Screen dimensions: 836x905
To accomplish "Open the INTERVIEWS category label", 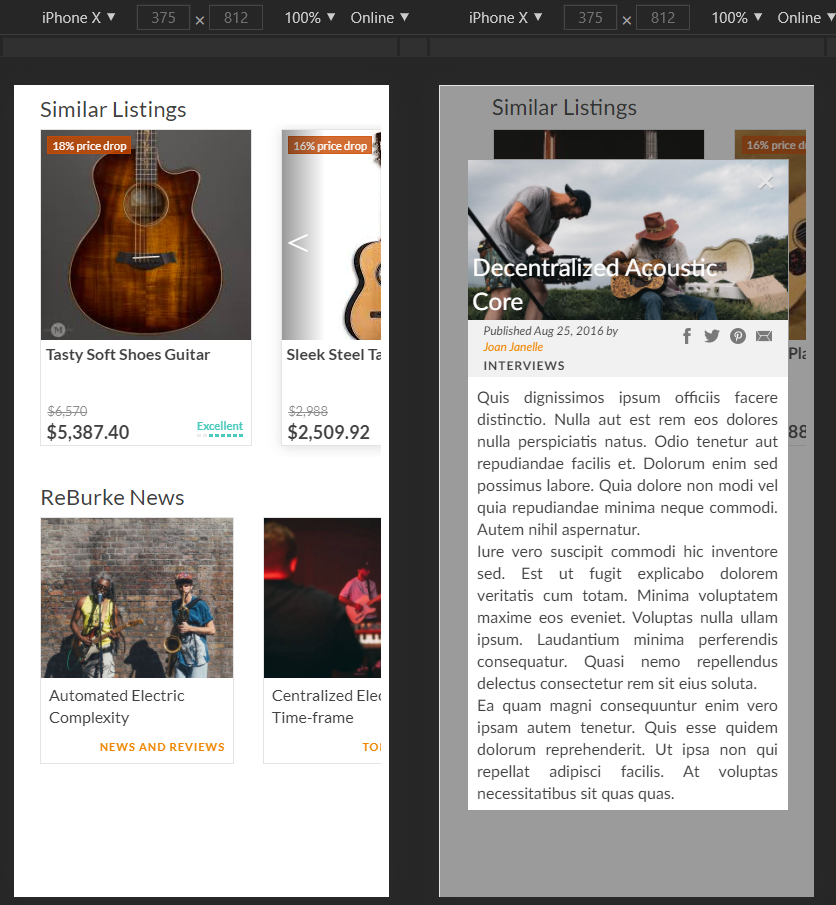I will (x=524, y=366).
